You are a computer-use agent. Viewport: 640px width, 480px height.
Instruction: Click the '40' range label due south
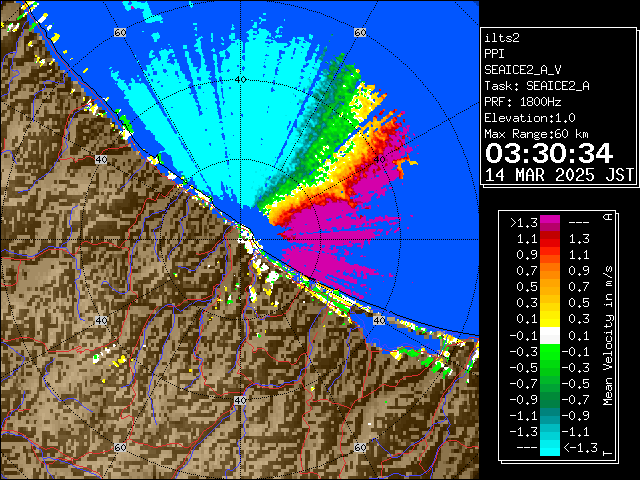[x=240, y=400]
